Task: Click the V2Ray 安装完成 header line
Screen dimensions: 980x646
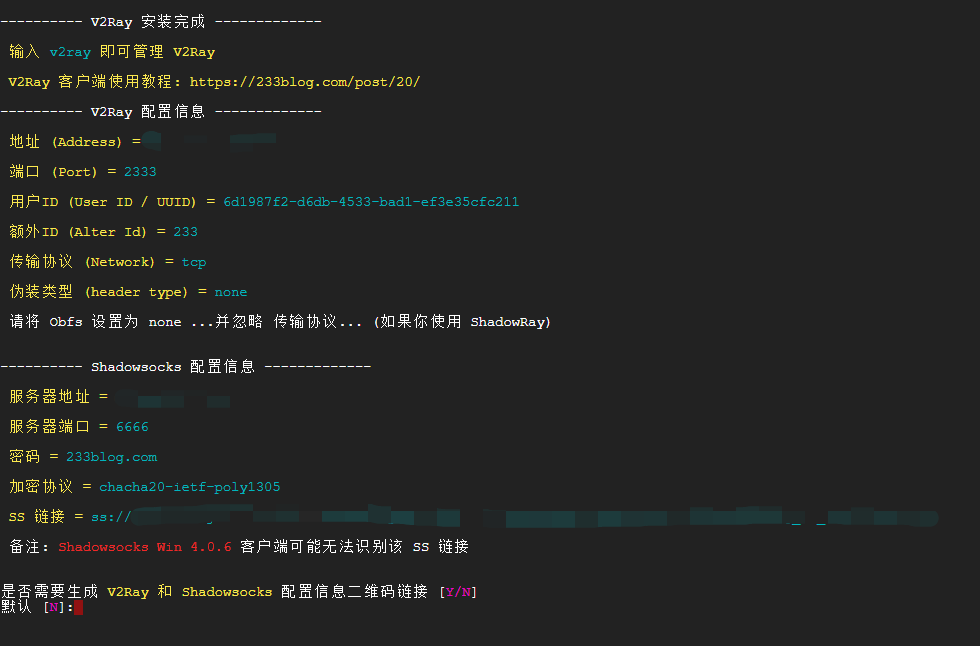Action: (x=160, y=22)
